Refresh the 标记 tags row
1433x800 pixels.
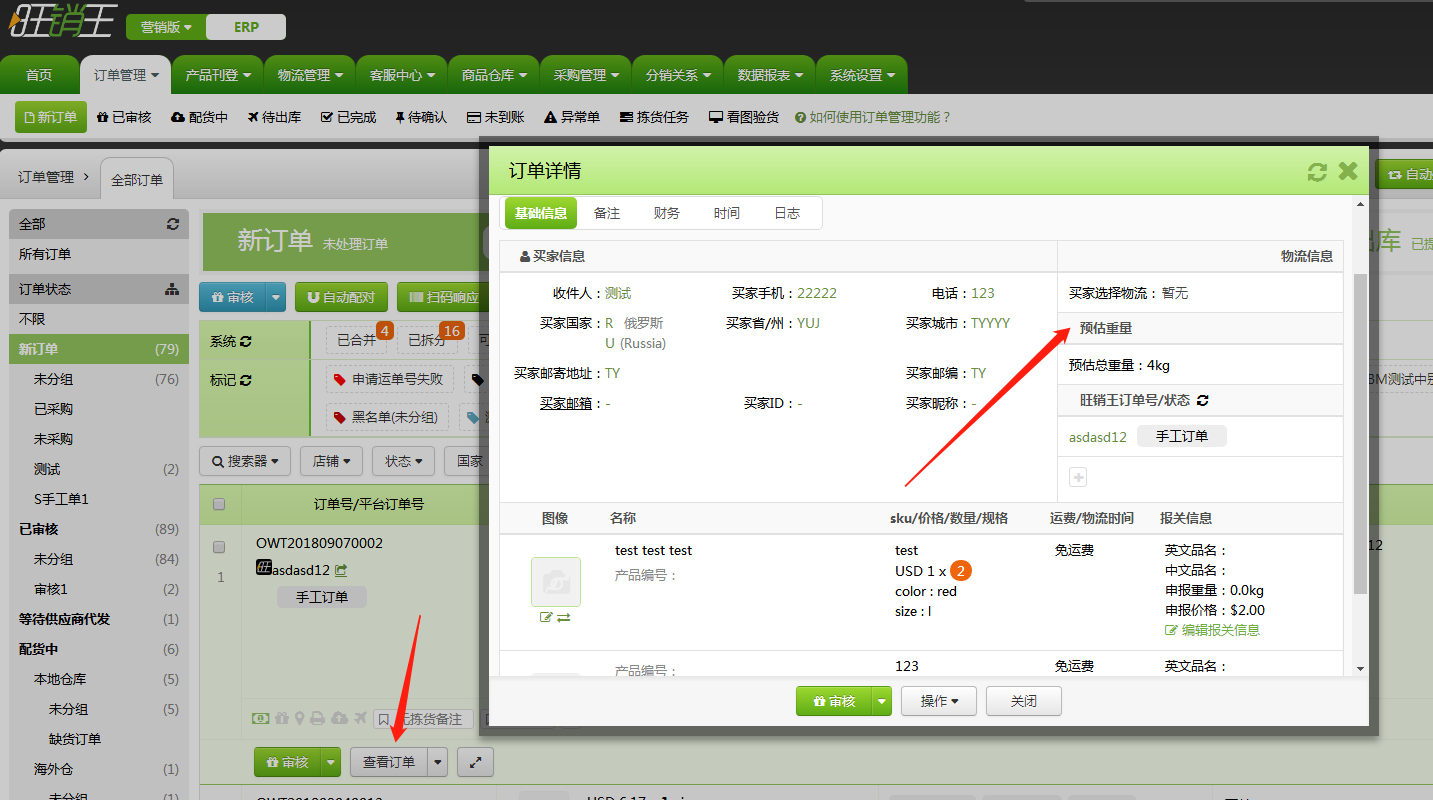[x=246, y=380]
